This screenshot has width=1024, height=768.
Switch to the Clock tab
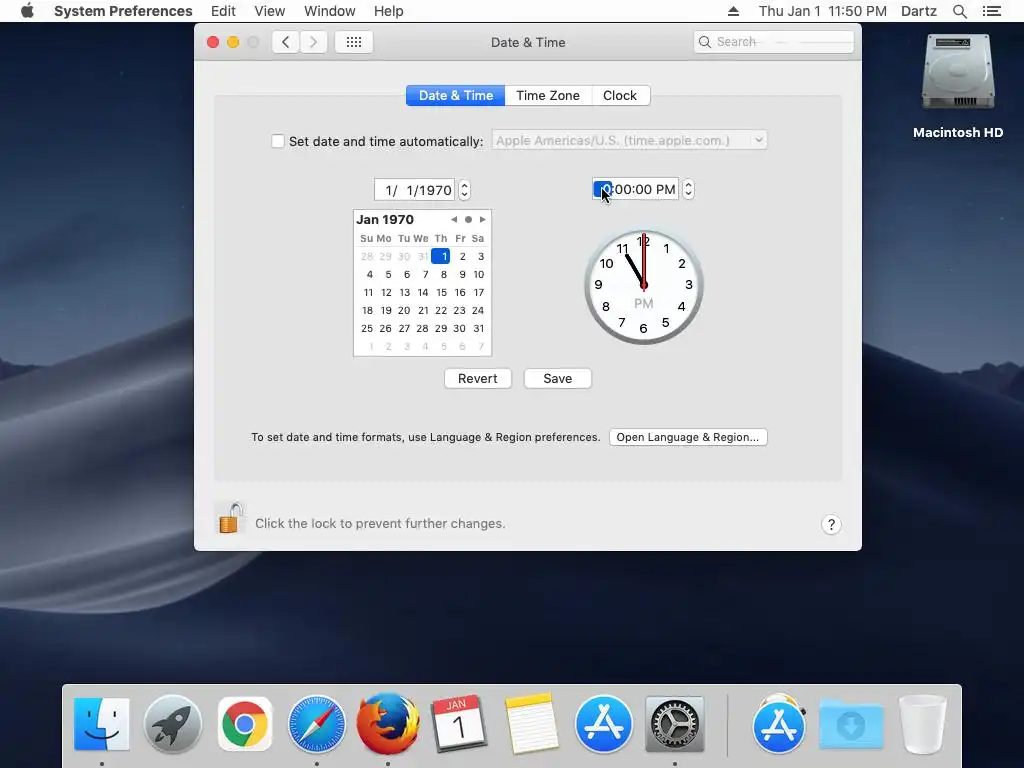click(x=620, y=95)
